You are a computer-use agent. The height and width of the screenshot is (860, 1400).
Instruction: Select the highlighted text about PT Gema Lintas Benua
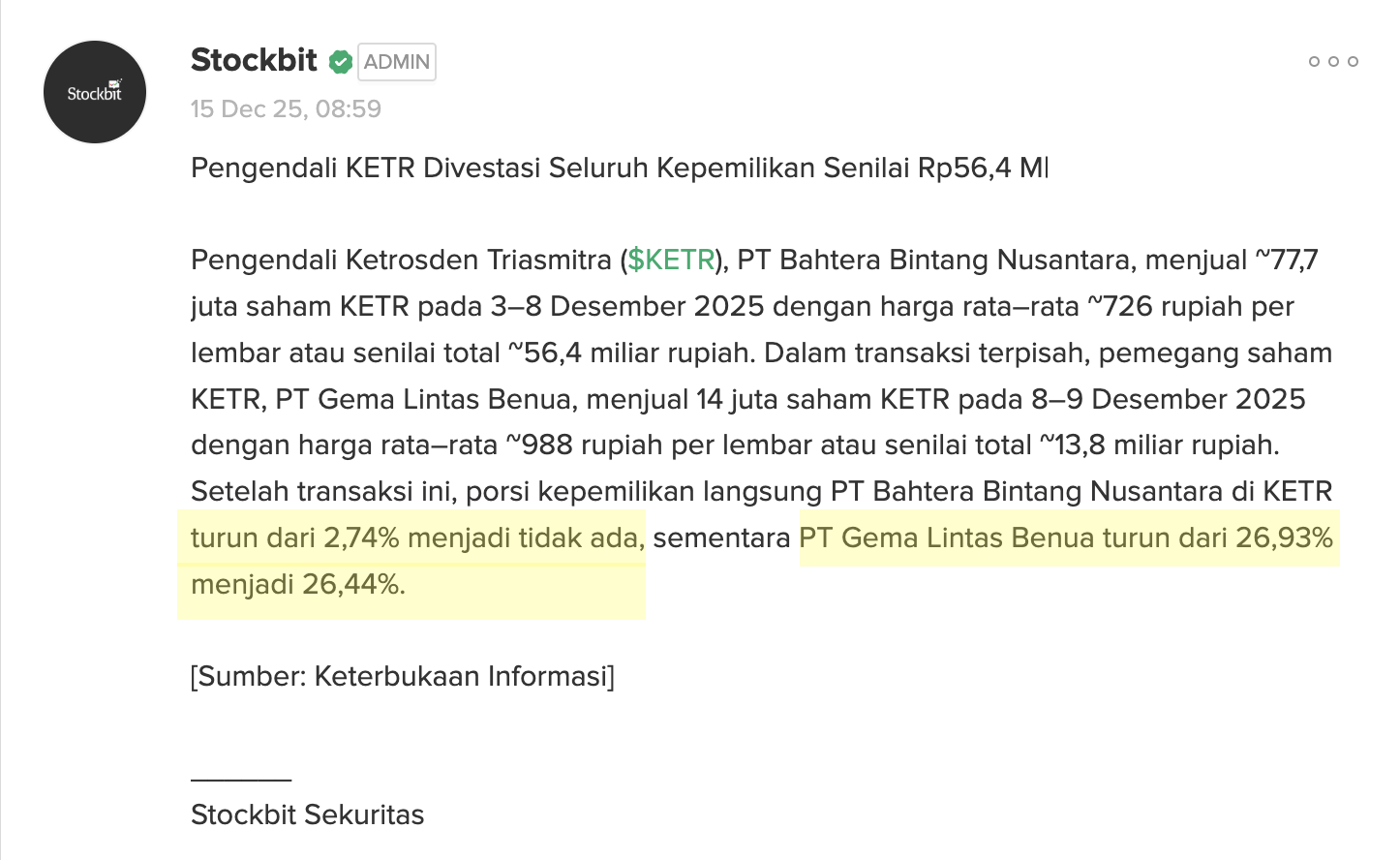[x=1067, y=538]
